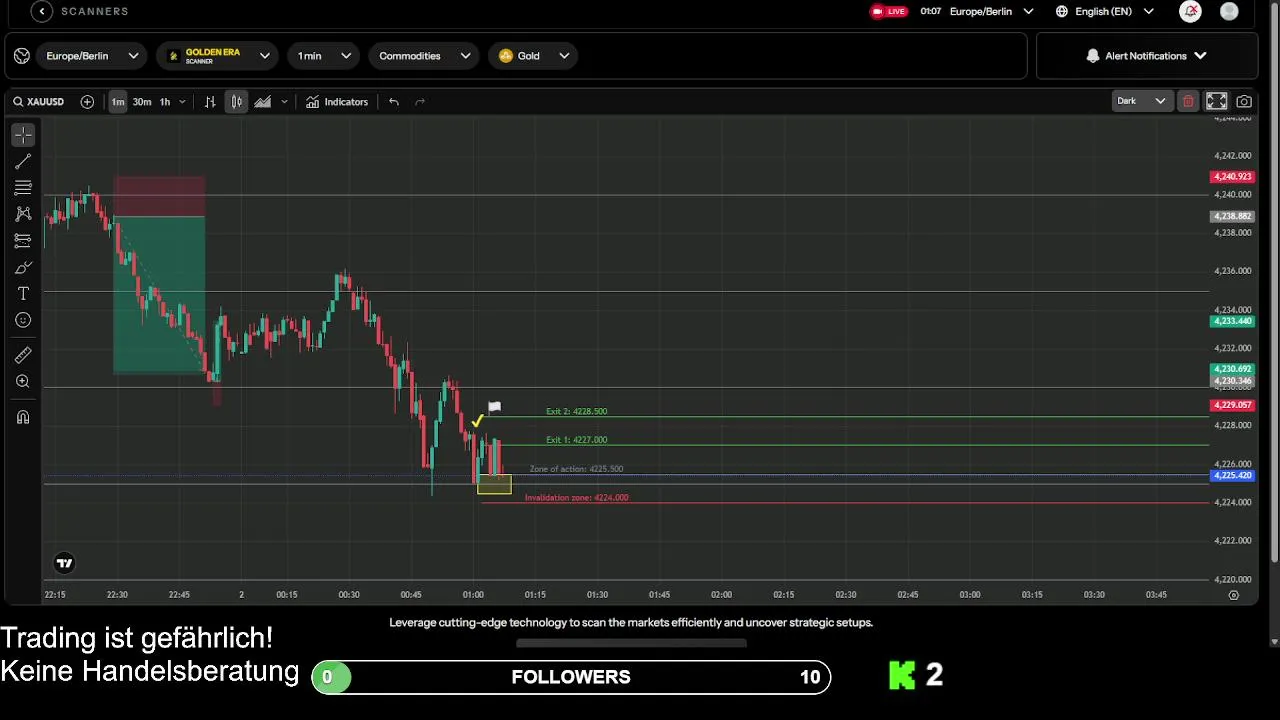This screenshot has width=1280, height=720.
Task: Select the 1m timeframe
Action: point(118,102)
